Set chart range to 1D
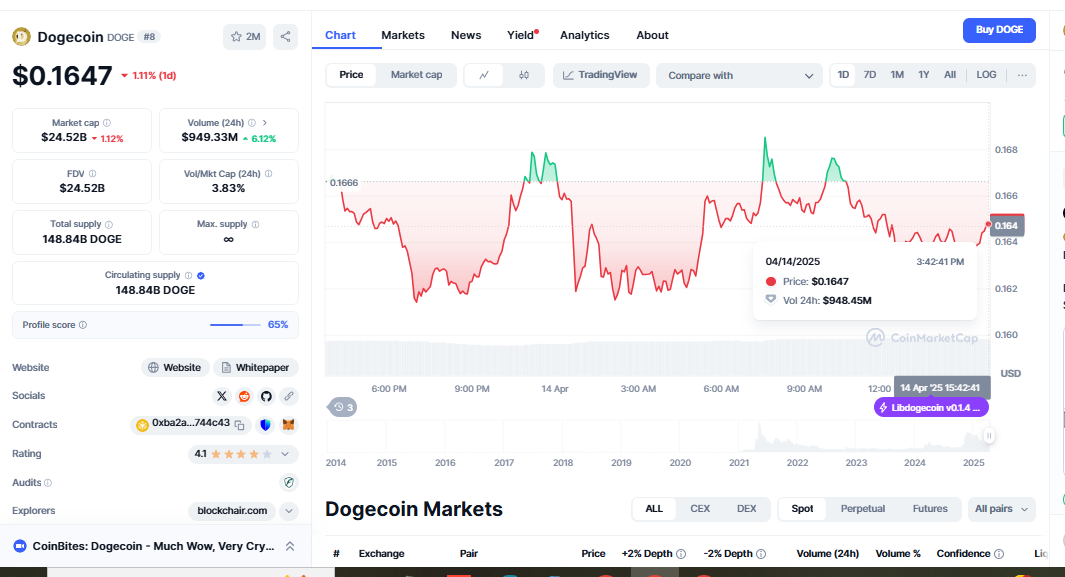 tap(843, 75)
